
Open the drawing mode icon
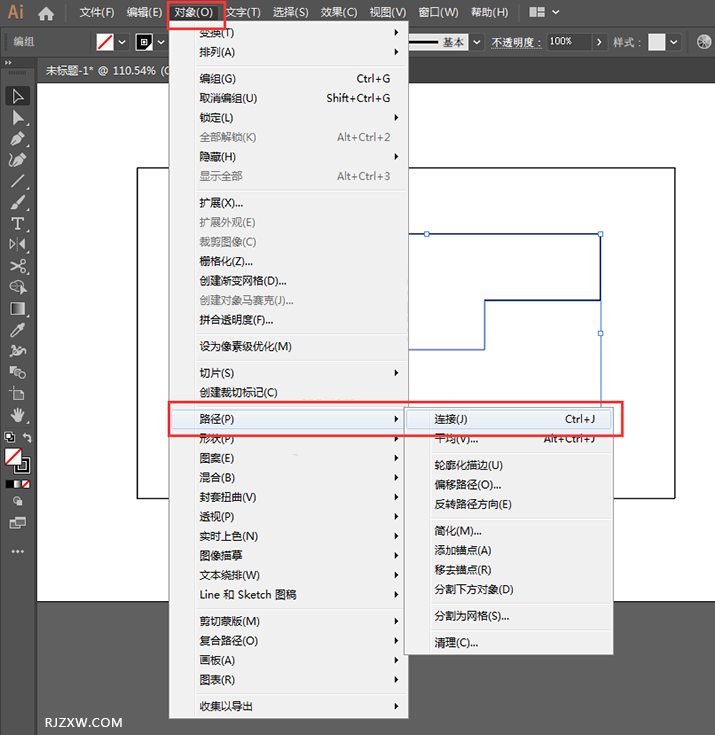[18, 501]
